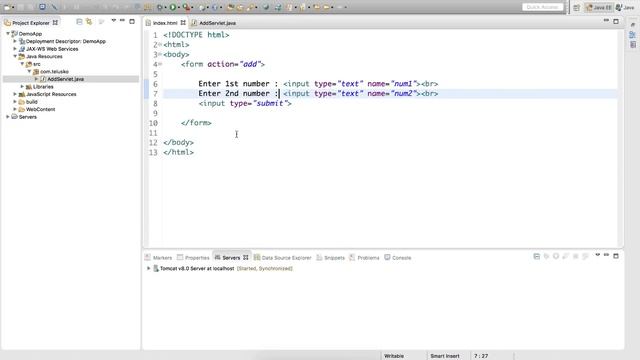Maximize the Servers bottom panel
The image size is (640, 360).
click(x=616, y=256)
